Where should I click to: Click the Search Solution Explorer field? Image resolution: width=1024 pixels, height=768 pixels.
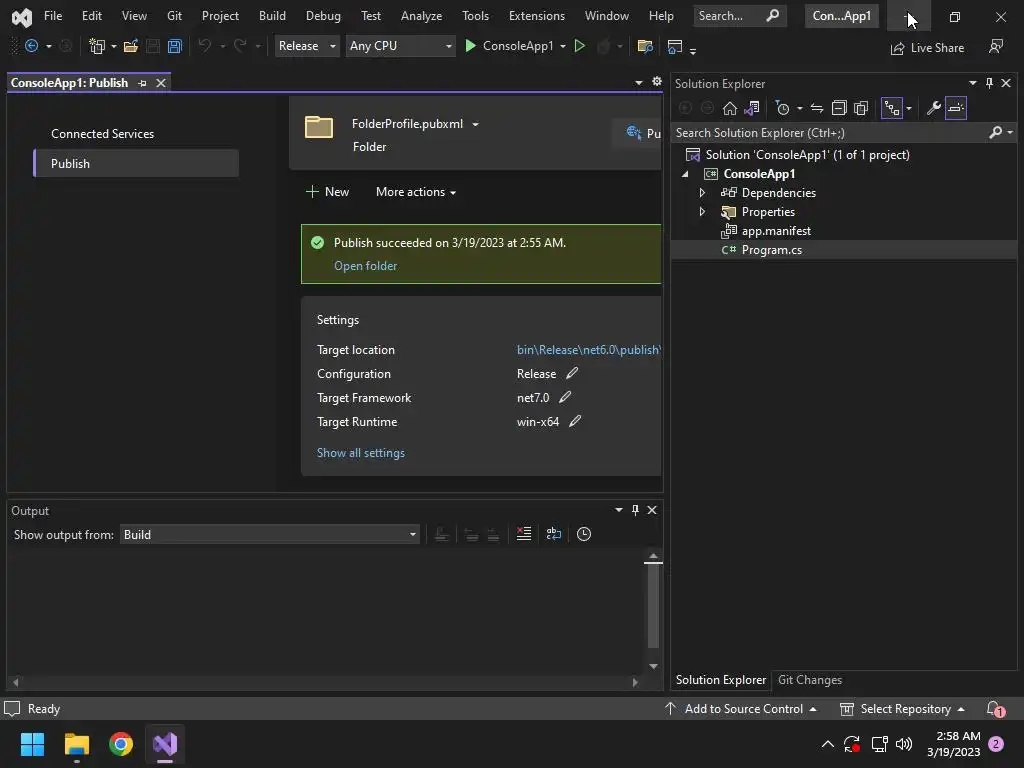tap(829, 133)
